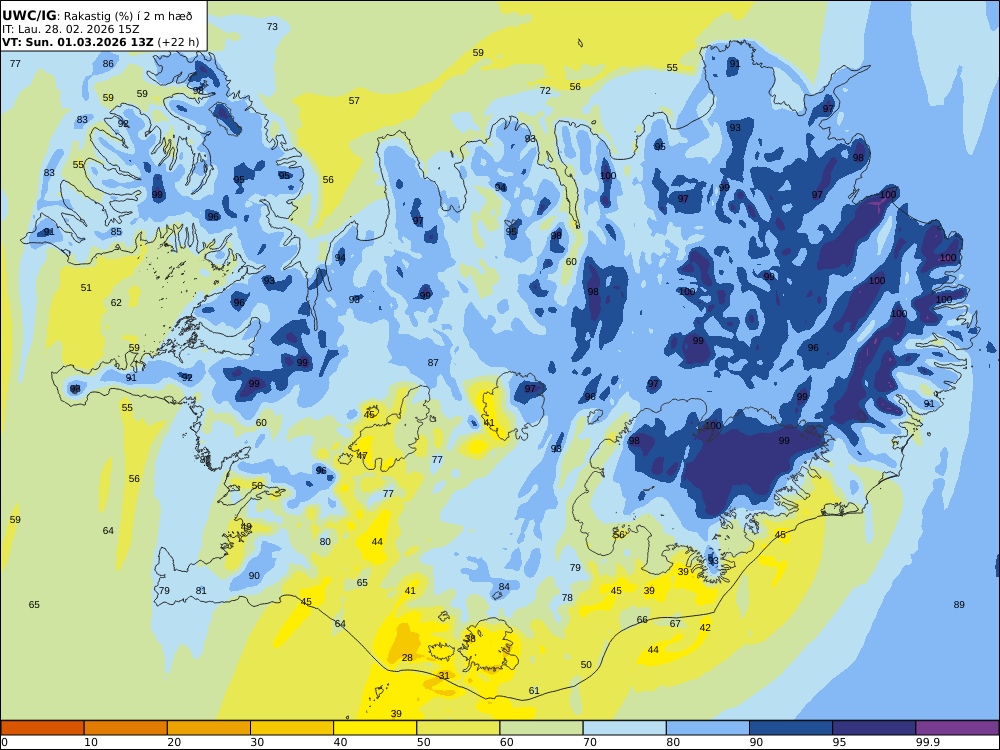This screenshot has height=750, width=1000.
Task: Click the '99.9' tick label on the color scale
Action: click(x=927, y=742)
